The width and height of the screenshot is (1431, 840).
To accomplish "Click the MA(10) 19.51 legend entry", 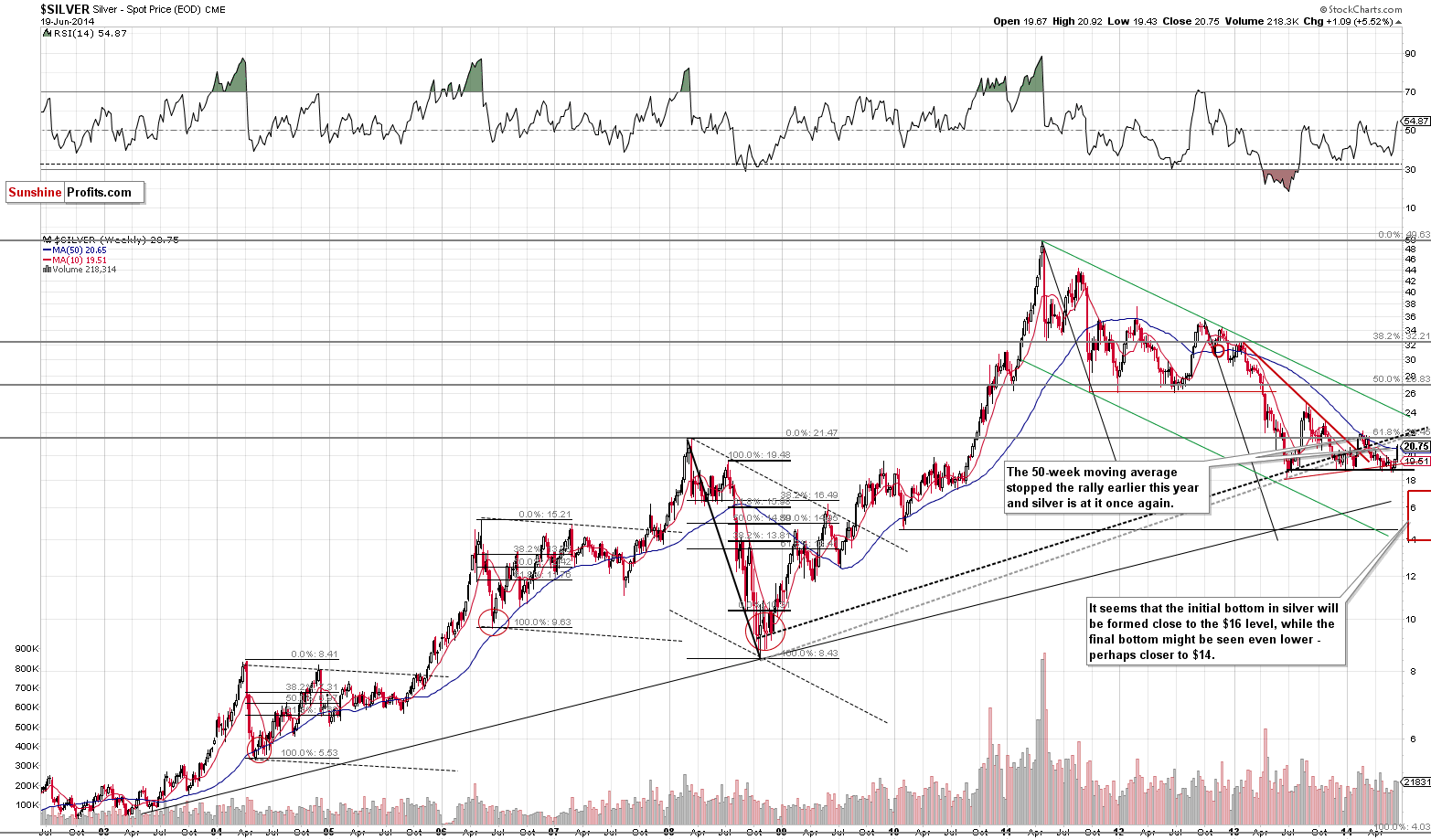I will pyautogui.click(x=75, y=260).
